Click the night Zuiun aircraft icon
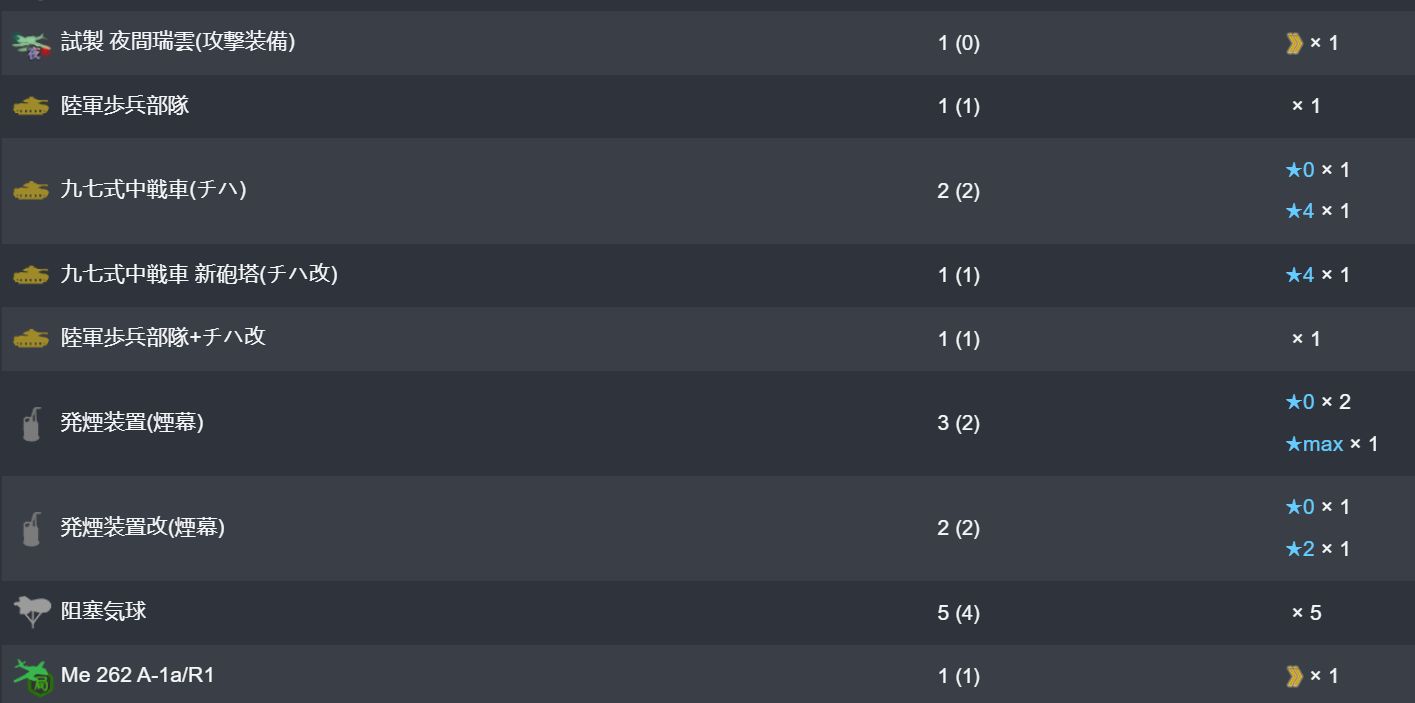 (x=31, y=44)
